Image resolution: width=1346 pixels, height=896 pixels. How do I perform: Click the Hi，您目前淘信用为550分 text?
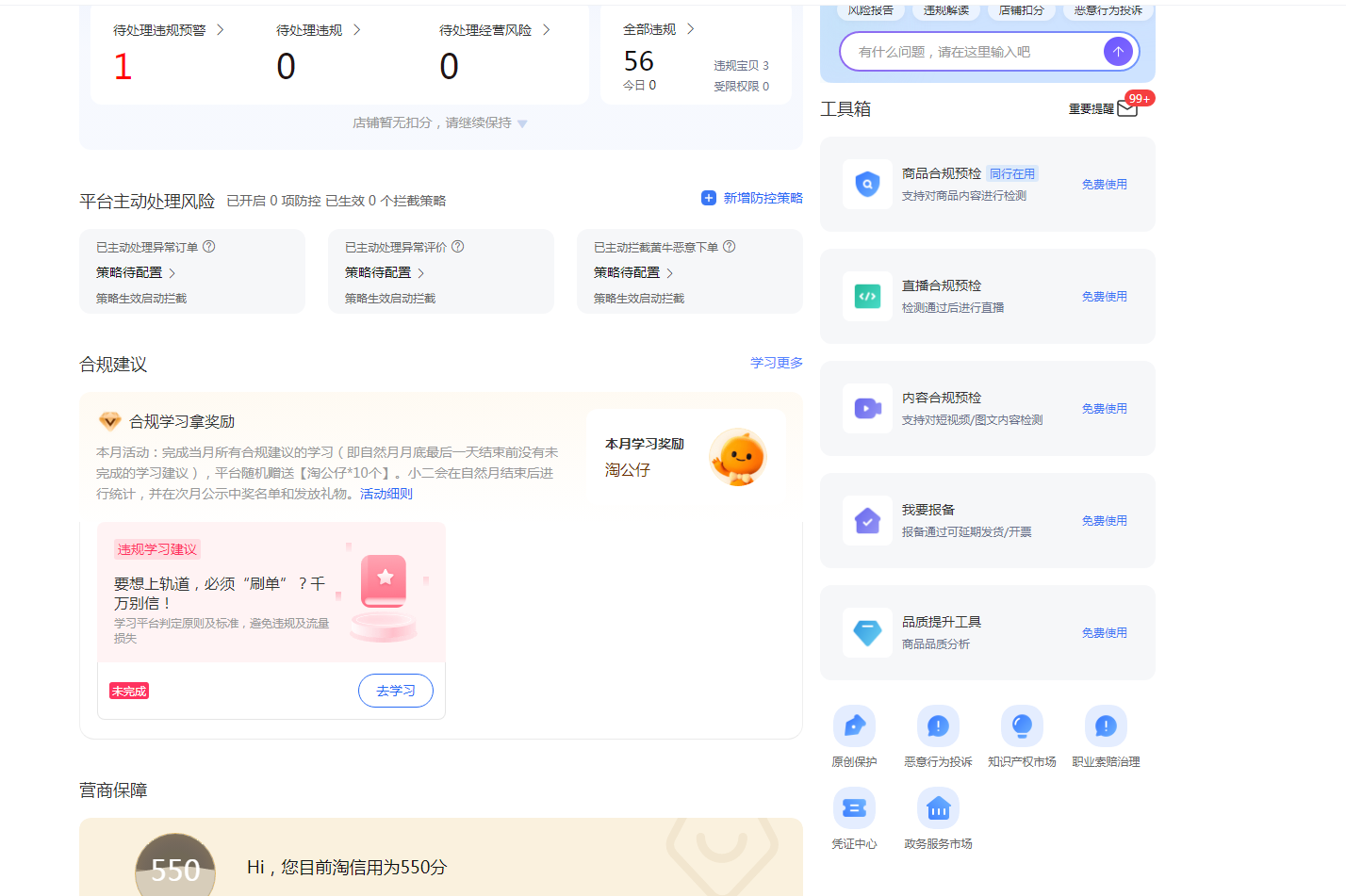click(347, 867)
